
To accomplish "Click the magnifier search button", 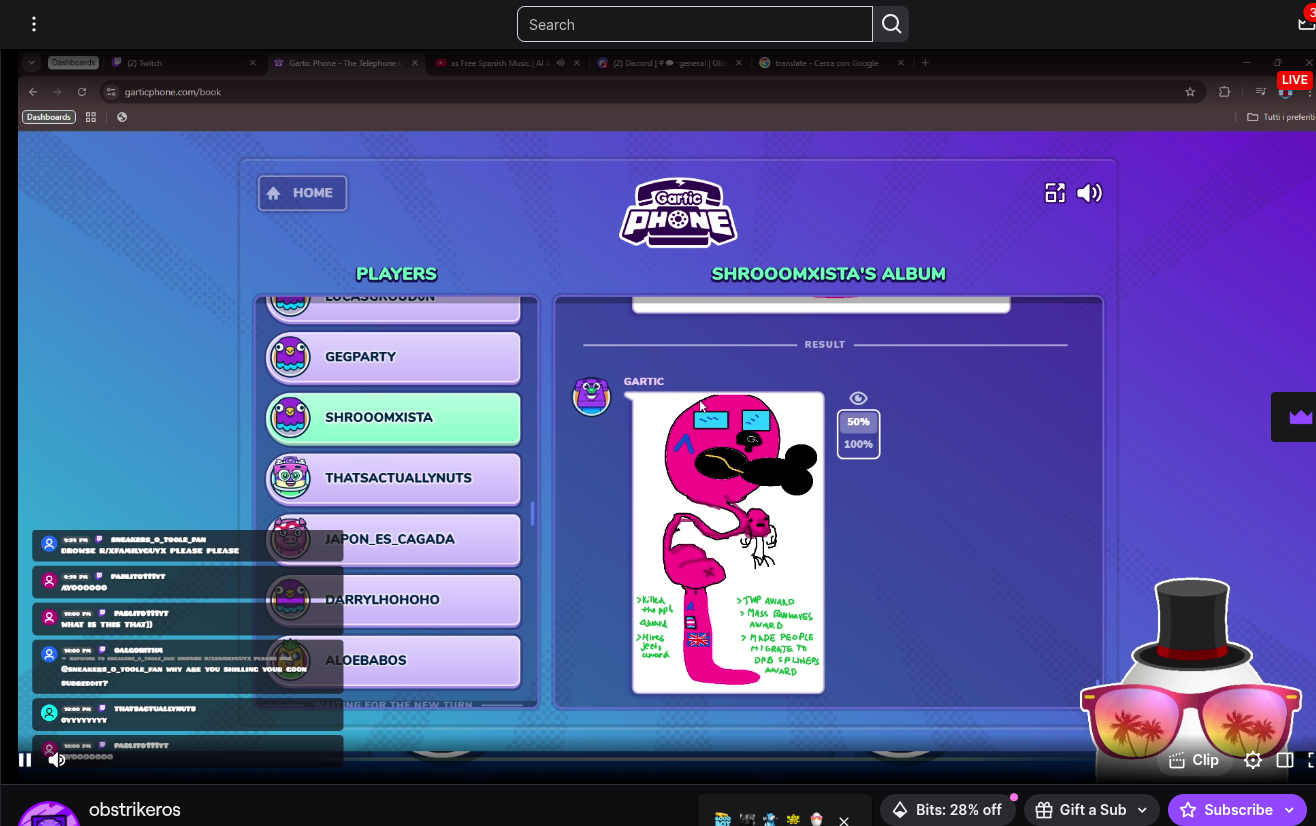I will 891,24.
